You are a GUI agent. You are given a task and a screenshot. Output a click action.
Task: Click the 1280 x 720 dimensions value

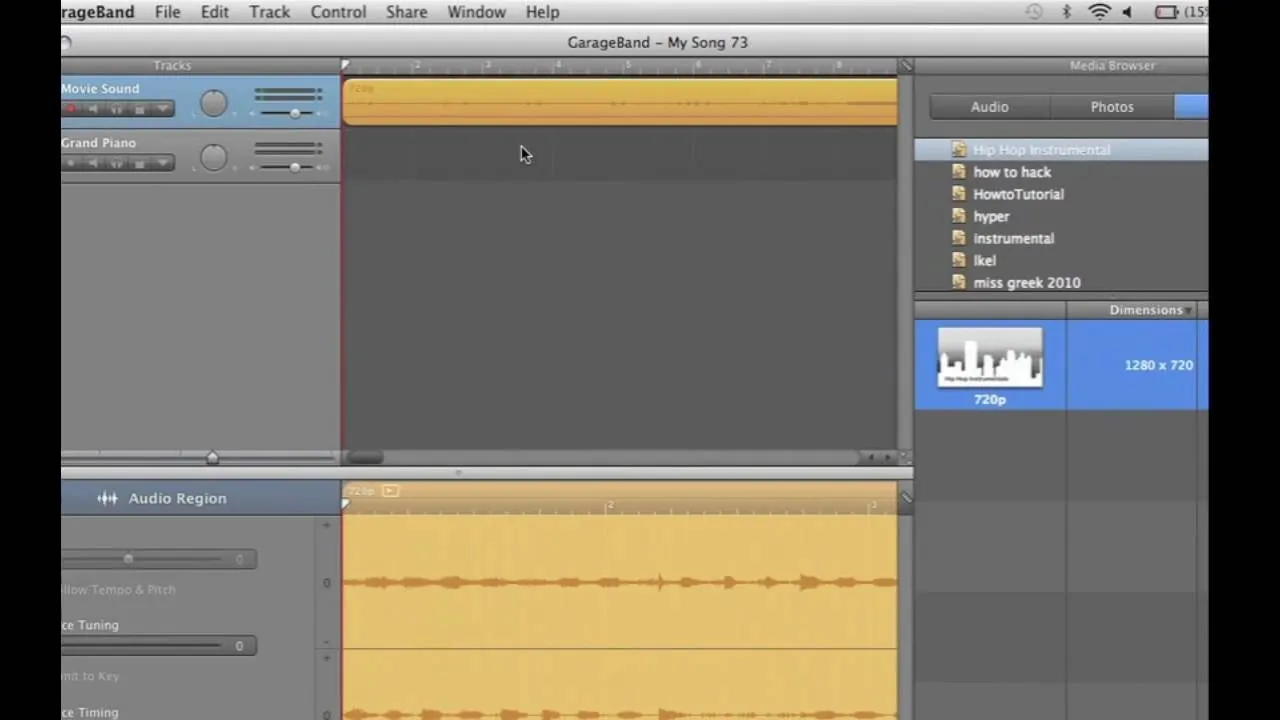1158,365
